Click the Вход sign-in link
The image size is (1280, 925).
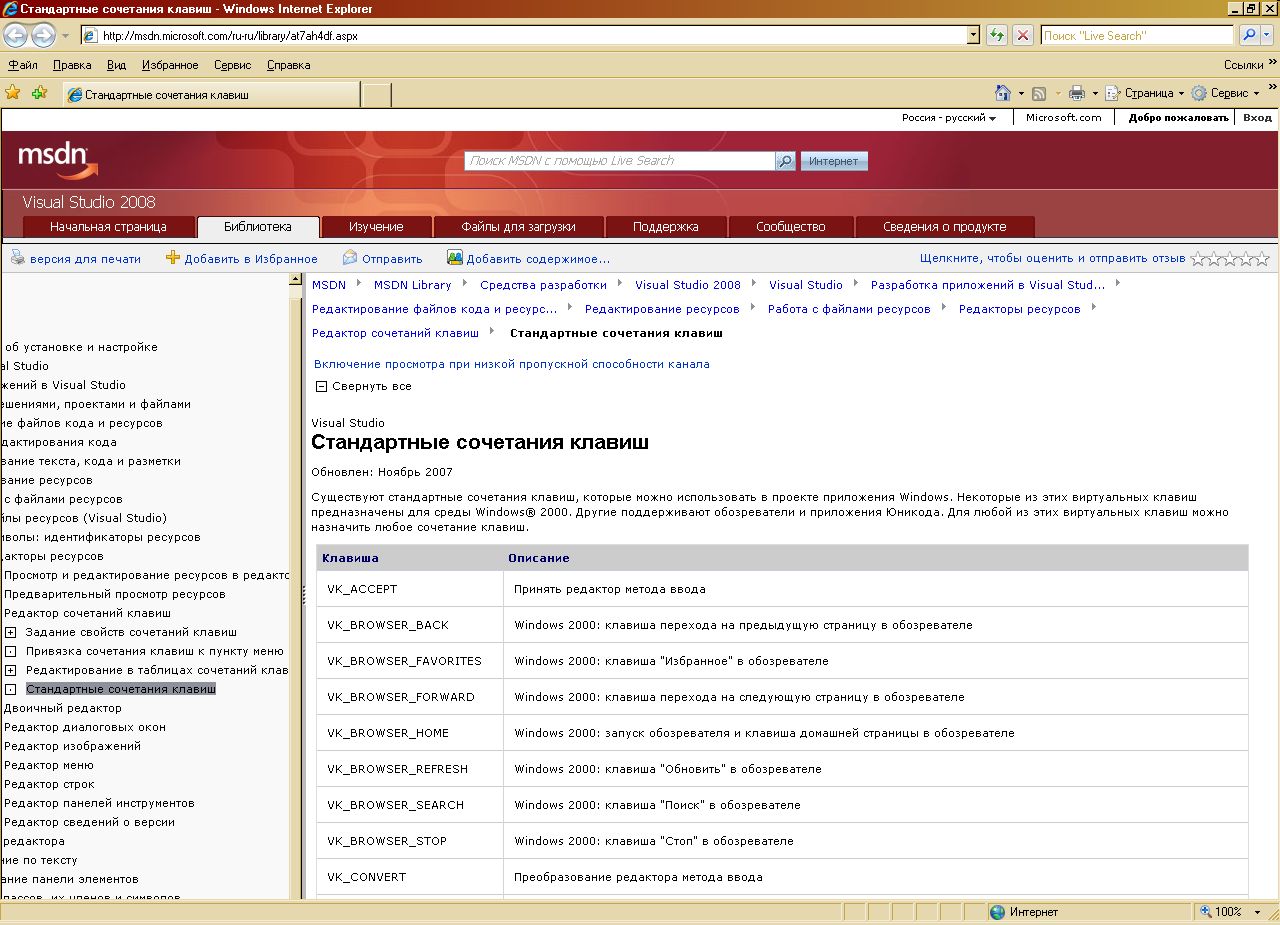pyautogui.click(x=1257, y=118)
